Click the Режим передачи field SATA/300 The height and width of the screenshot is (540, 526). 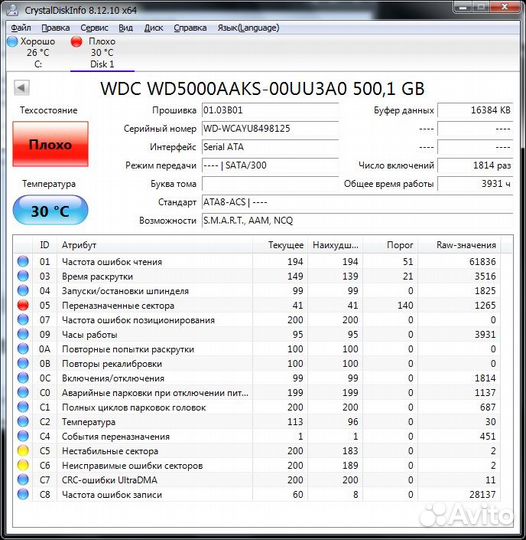pyautogui.click(x=270, y=166)
